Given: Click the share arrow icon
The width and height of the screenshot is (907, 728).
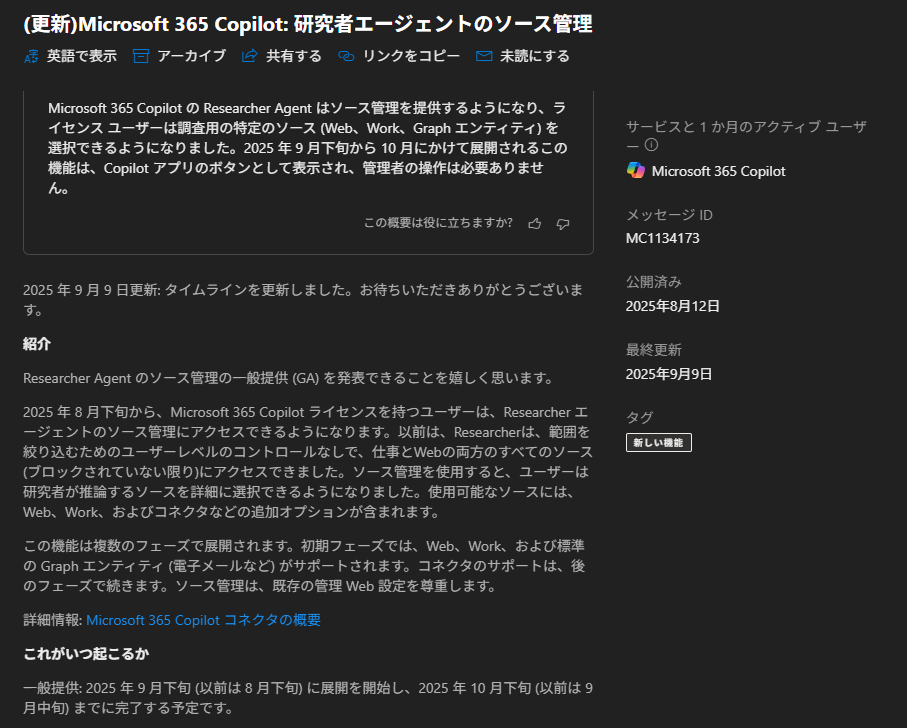Looking at the screenshot, I should point(250,57).
